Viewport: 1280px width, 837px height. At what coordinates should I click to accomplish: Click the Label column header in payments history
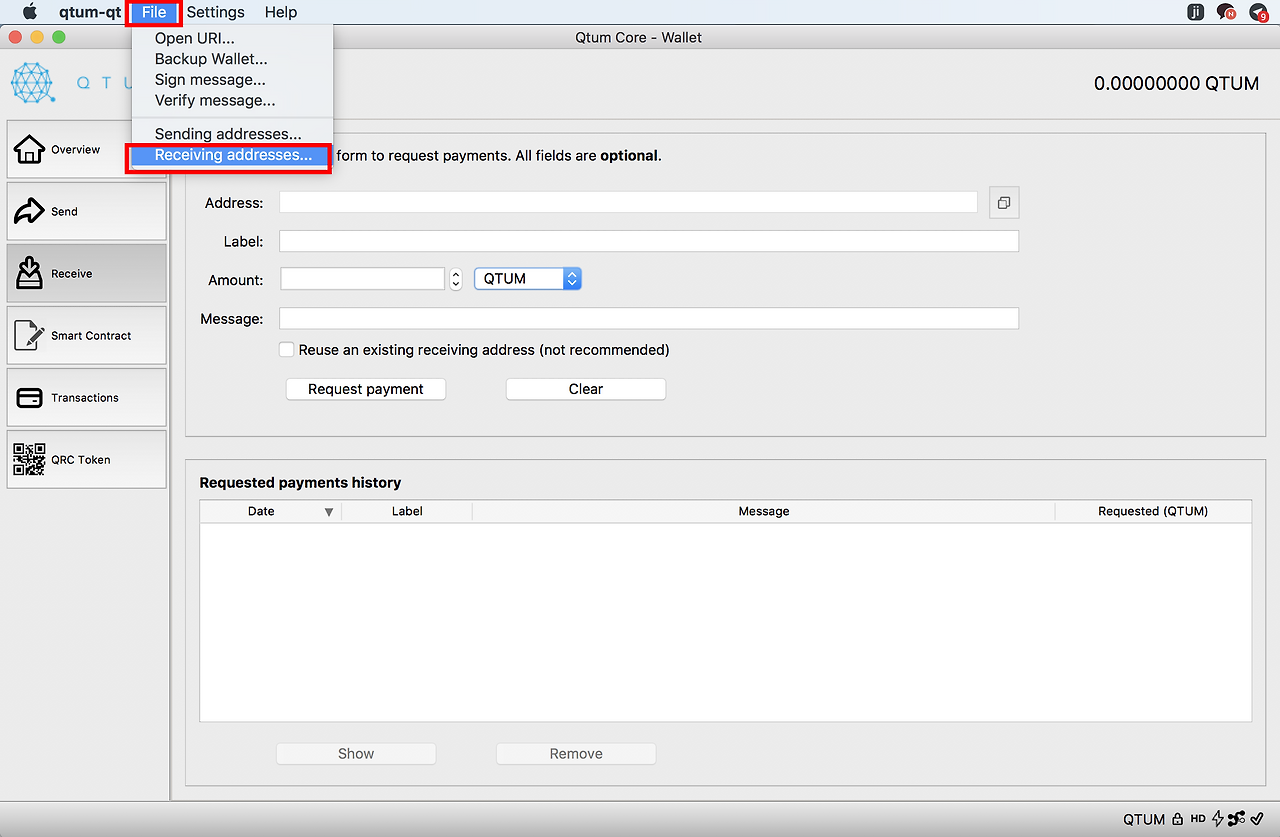407,511
